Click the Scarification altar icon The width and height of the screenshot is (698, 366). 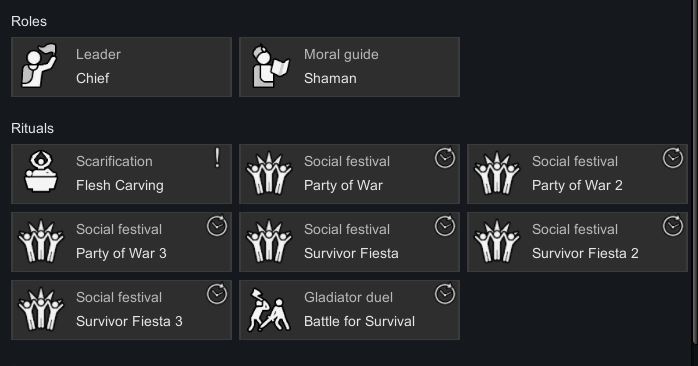[x=41, y=171]
